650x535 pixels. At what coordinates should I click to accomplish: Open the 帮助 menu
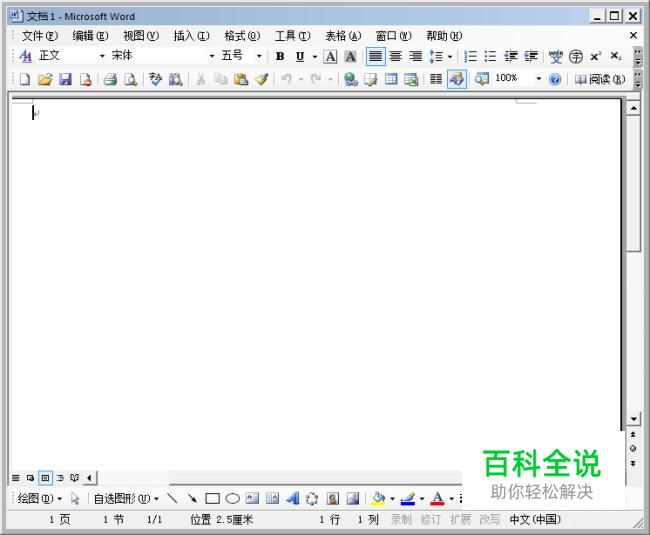444,36
